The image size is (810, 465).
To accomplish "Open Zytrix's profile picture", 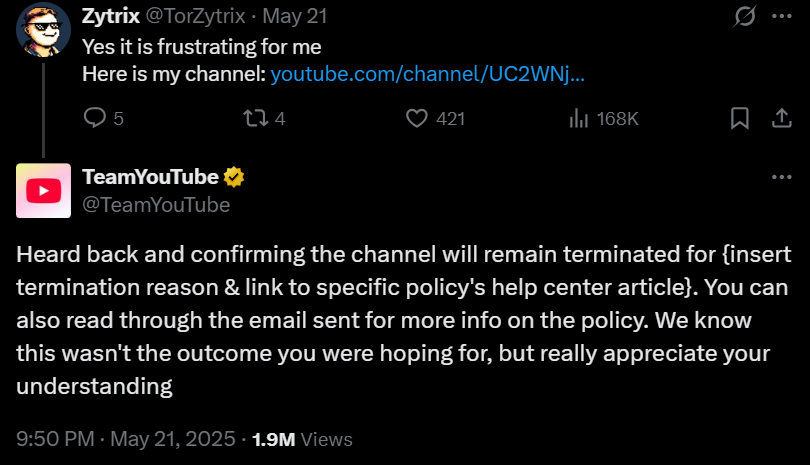I will (x=43, y=30).
